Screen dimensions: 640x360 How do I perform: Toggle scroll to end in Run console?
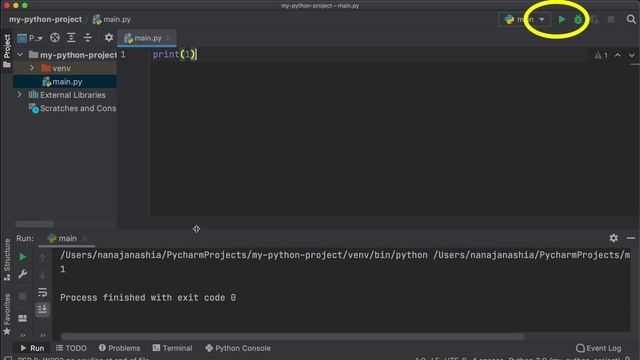pos(42,309)
